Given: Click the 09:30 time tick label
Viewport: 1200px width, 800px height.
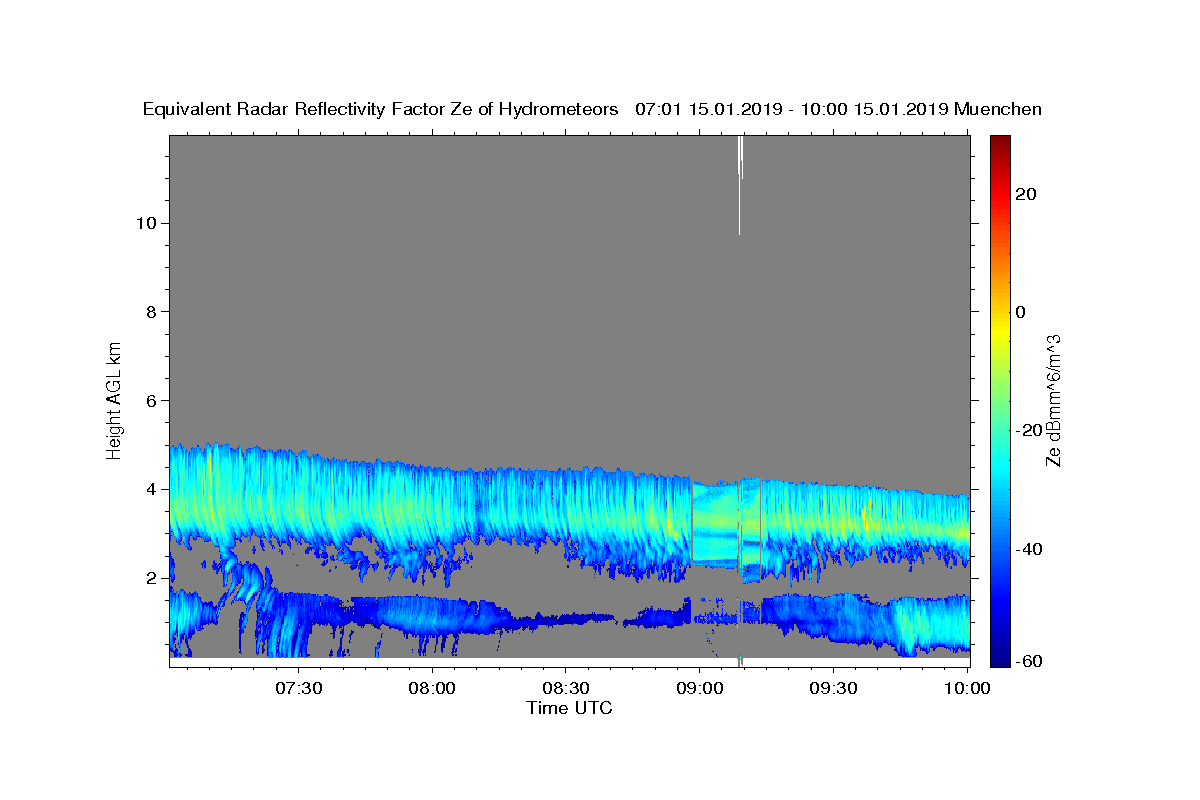Looking at the screenshot, I should point(833,688).
